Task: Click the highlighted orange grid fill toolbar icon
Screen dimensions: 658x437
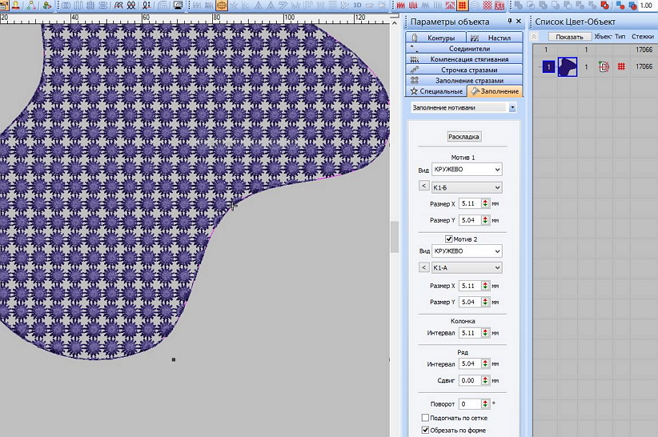Action: pyautogui.click(x=462, y=5)
